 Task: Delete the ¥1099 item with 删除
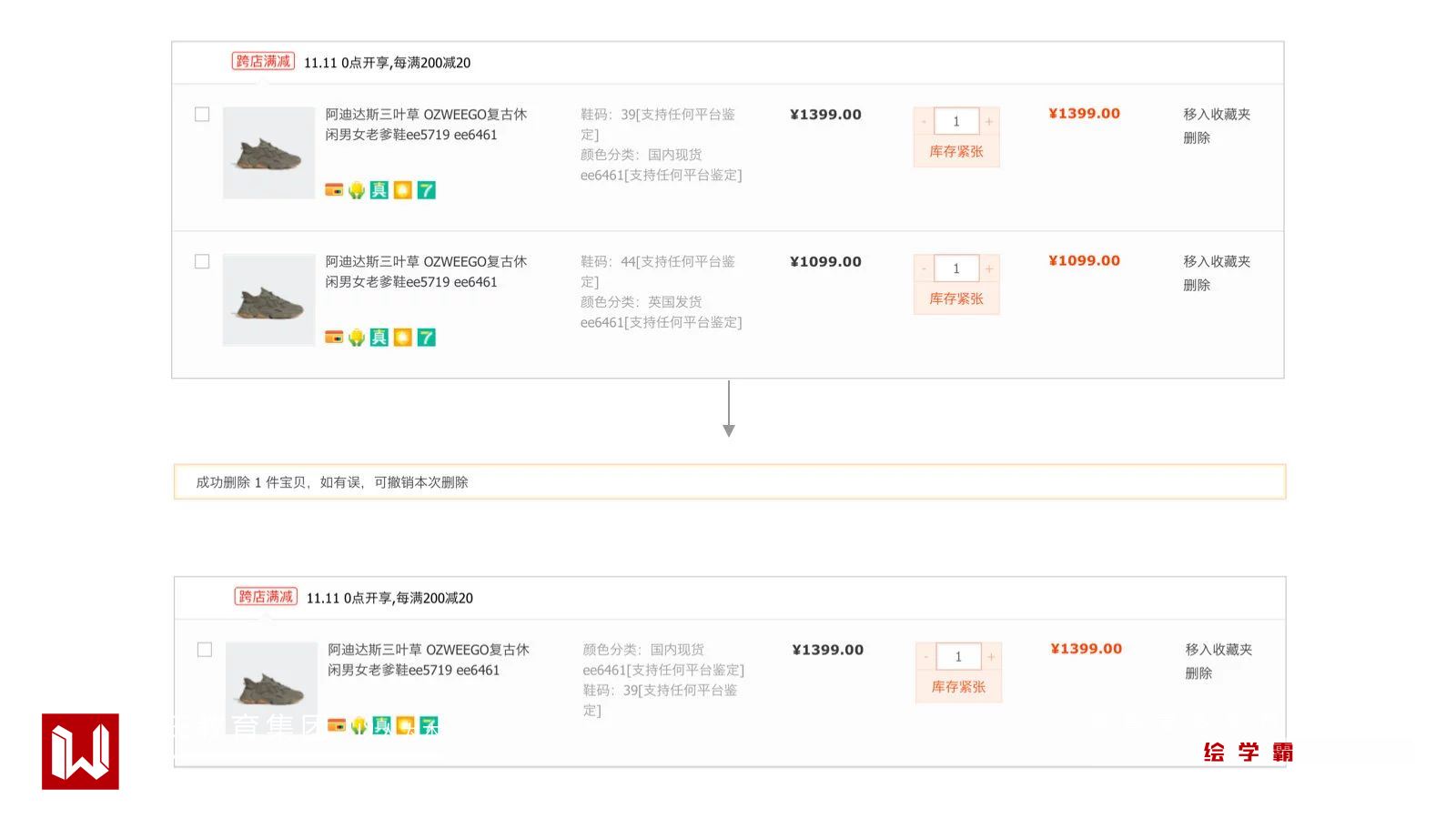tap(1197, 285)
